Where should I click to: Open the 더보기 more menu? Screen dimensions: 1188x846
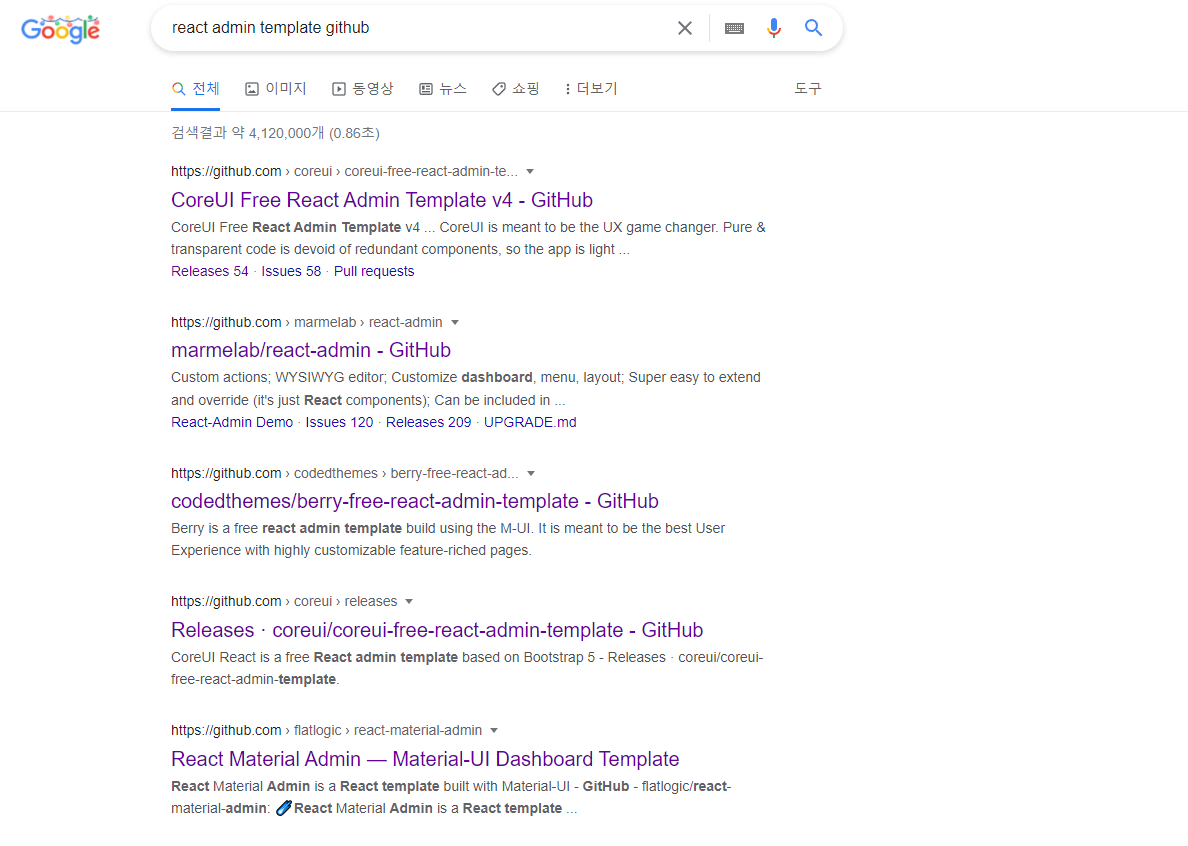[x=591, y=89]
